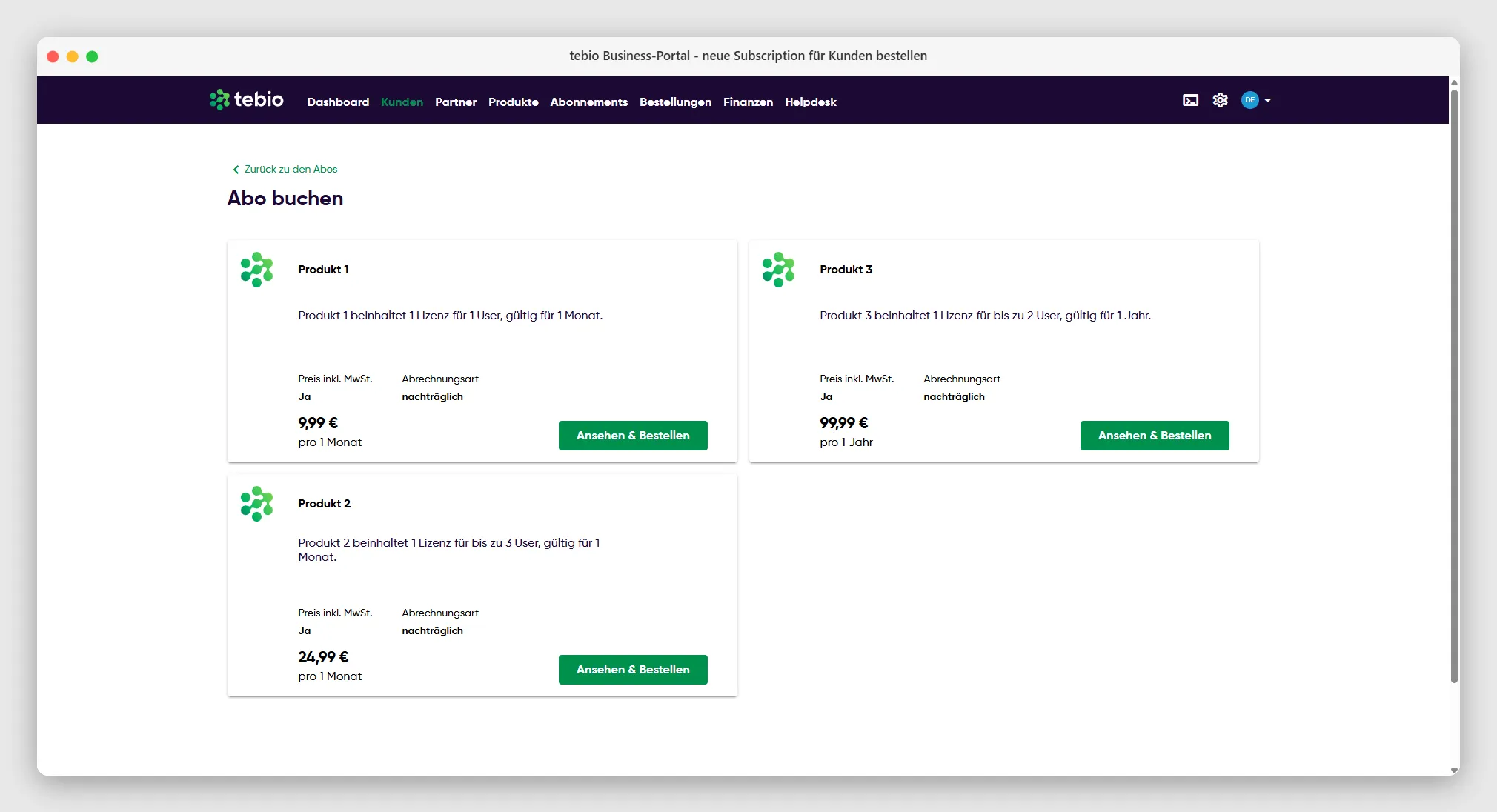This screenshot has height=812, width=1497.
Task: Maximize window with green button
Action: pyautogui.click(x=92, y=56)
